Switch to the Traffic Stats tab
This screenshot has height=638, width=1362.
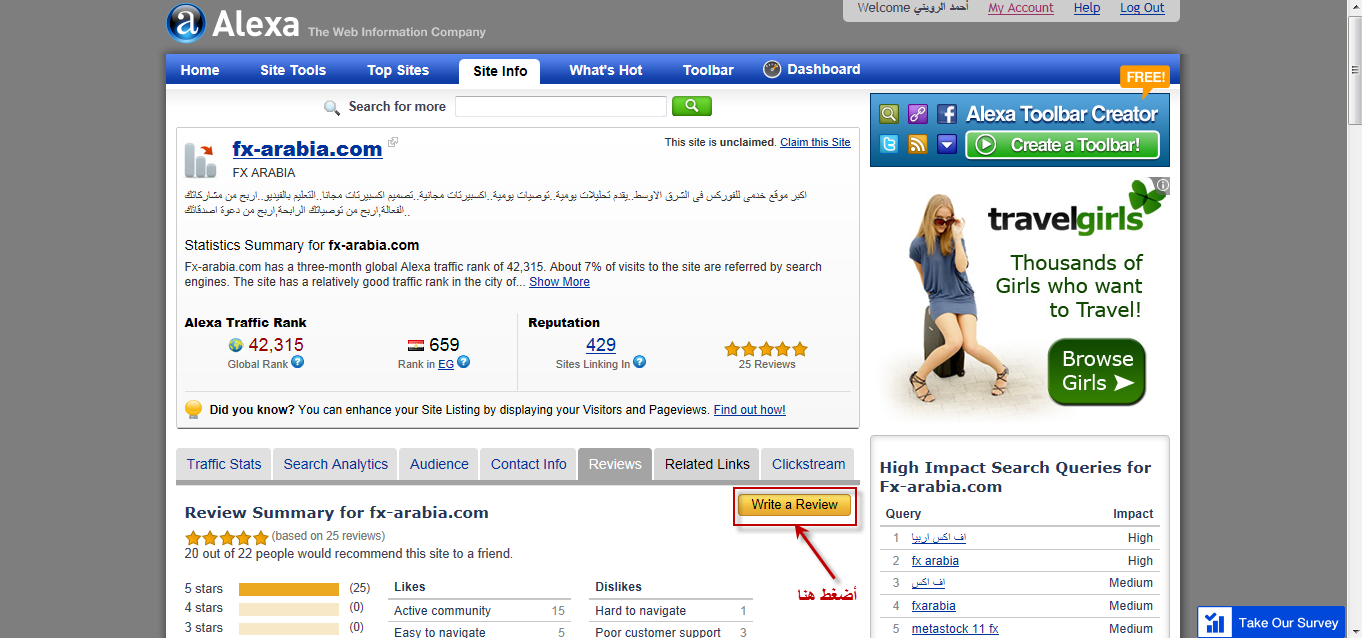coord(224,464)
